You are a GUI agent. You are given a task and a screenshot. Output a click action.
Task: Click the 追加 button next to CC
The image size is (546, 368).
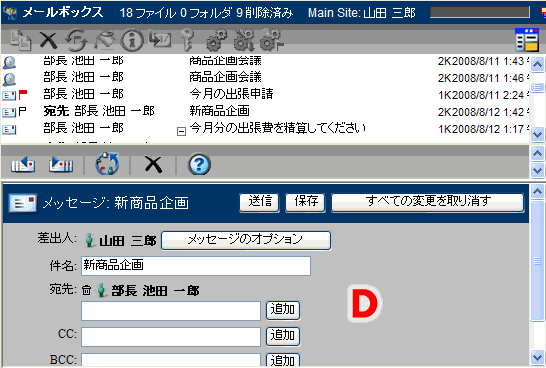pos(283,336)
